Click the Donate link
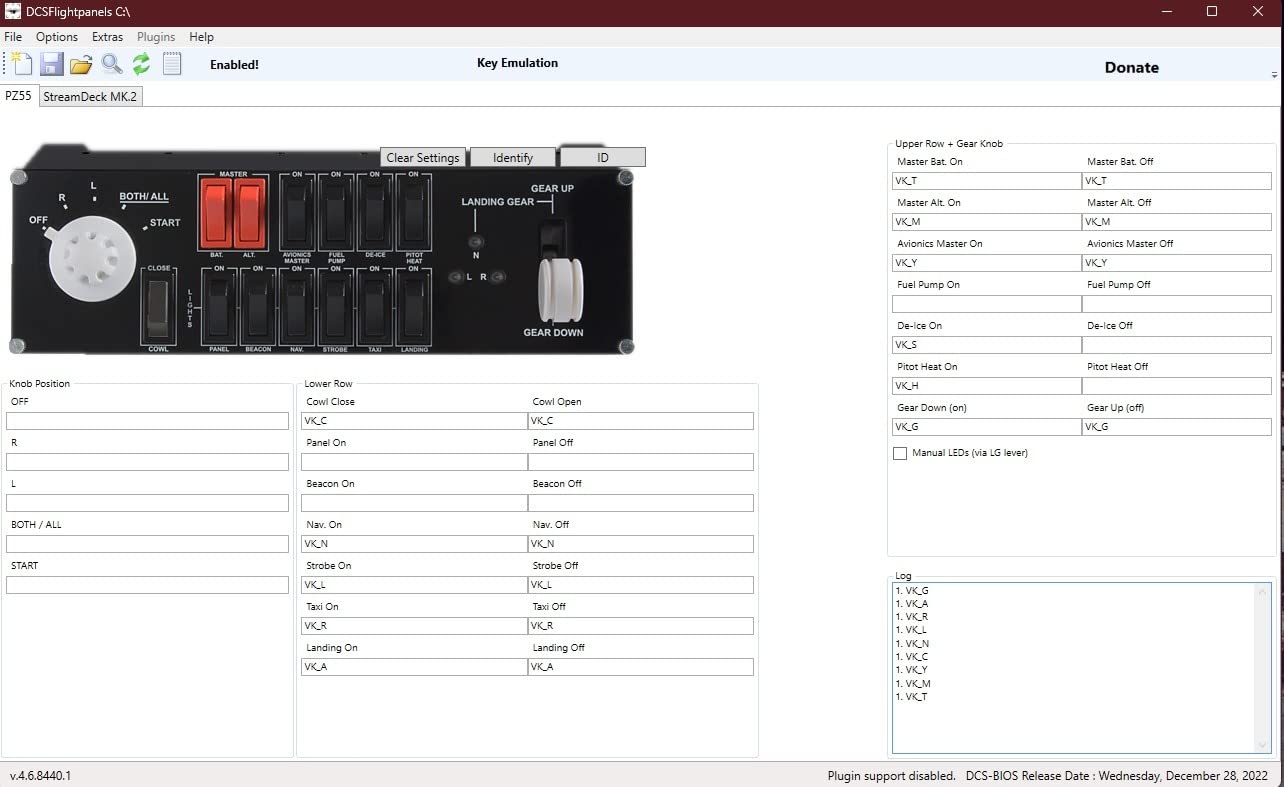Viewport: 1284px width, 787px height. click(1131, 67)
